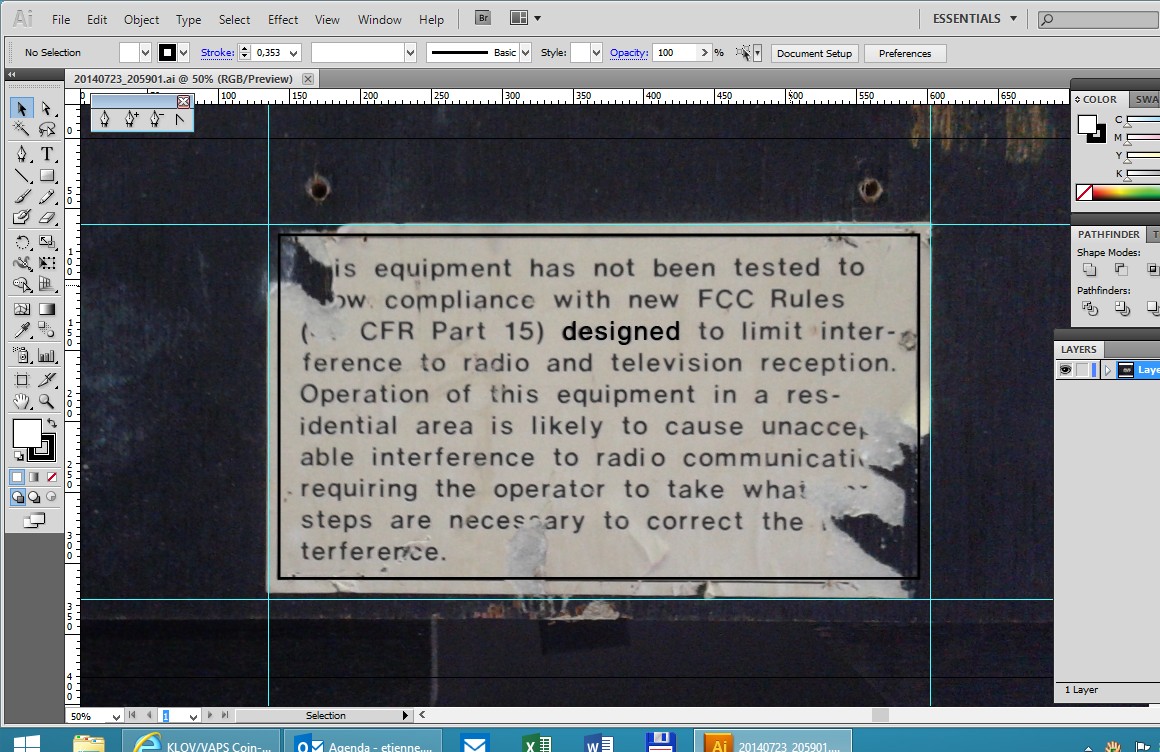The width and height of the screenshot is (1160, 752).
Task: Open the Basic brush definition dropdown
Action: tap(525, 53)
